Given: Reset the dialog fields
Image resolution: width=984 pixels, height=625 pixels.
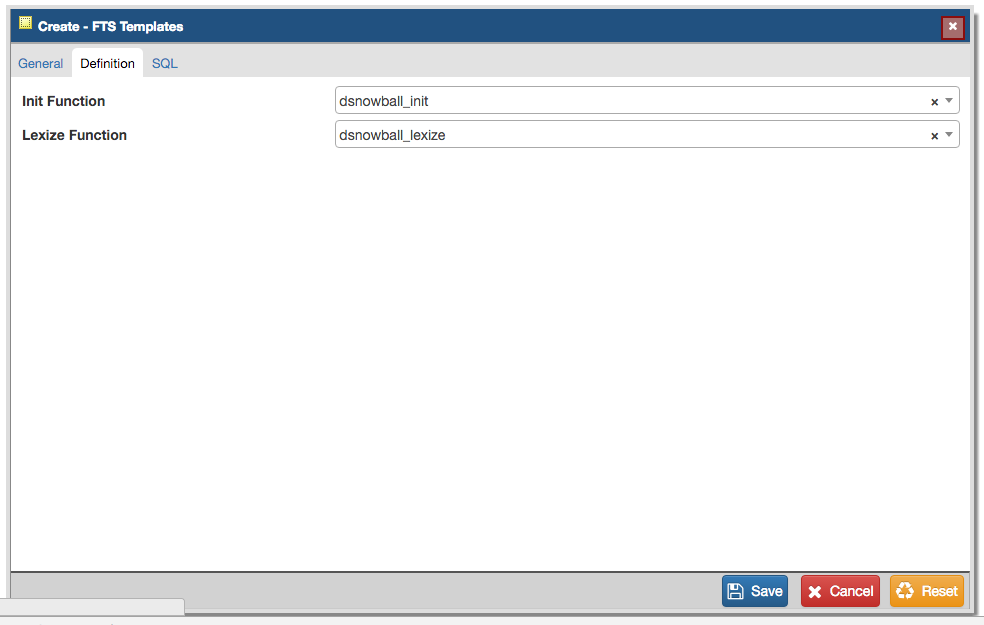Looking at the screenshot, I should click(x=927, y=591).
